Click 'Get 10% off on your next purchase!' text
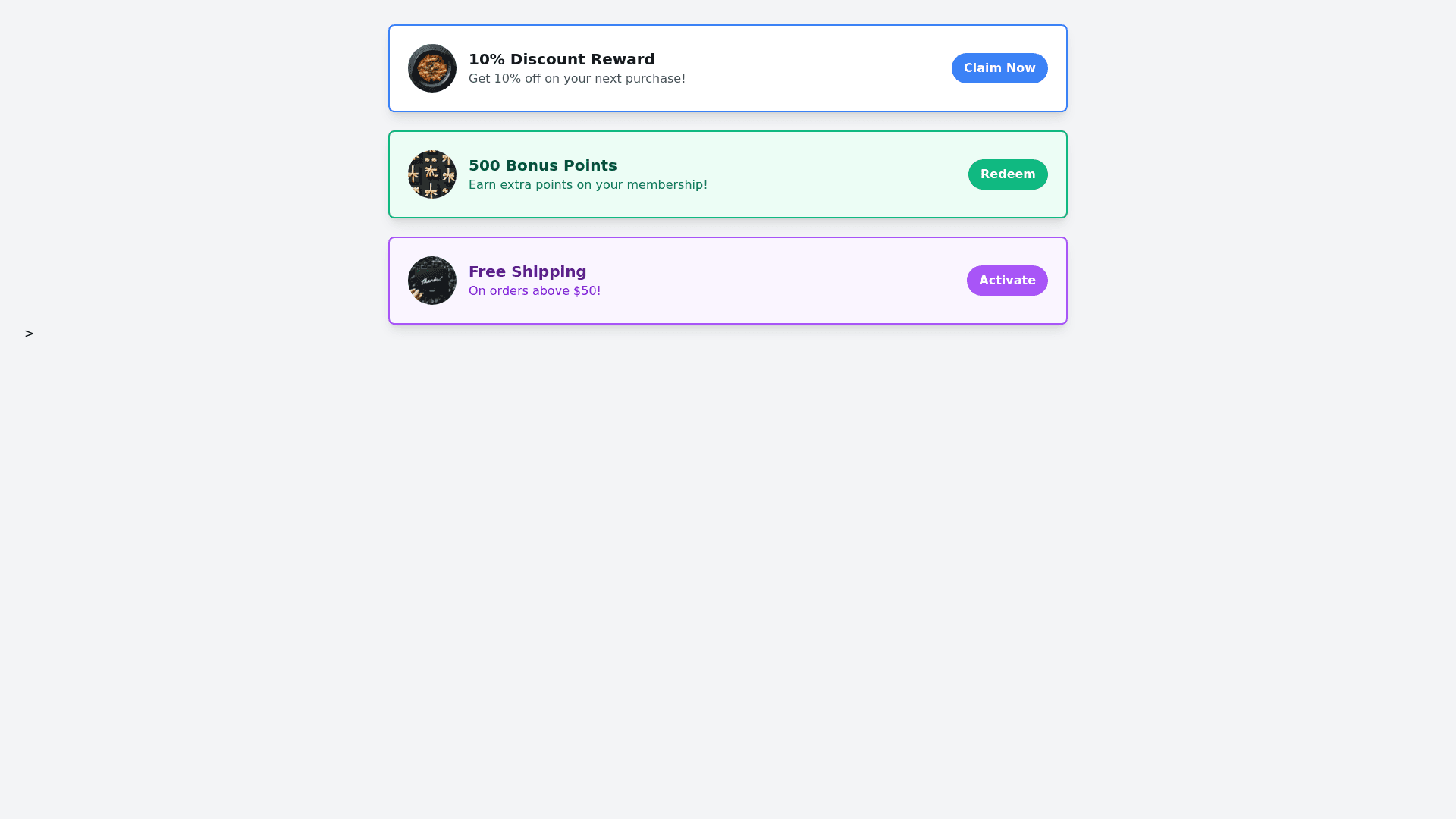Screen dimensions: 1456x819 coord(576,79)
